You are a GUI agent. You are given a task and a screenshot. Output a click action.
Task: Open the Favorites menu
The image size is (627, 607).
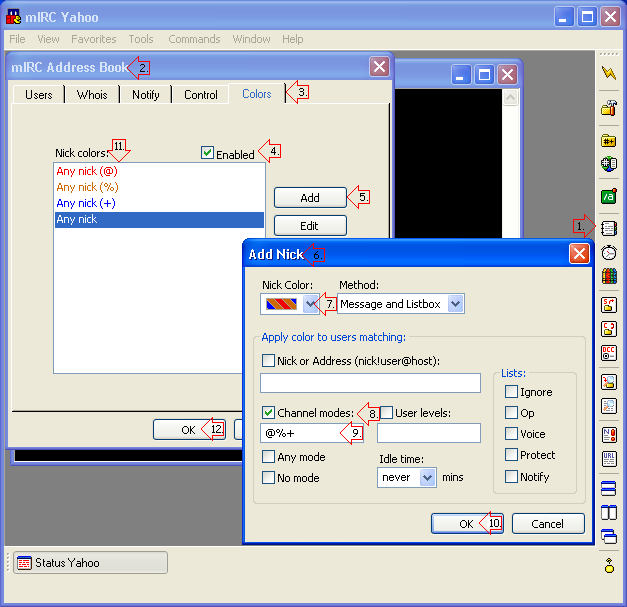coord(94,39)
